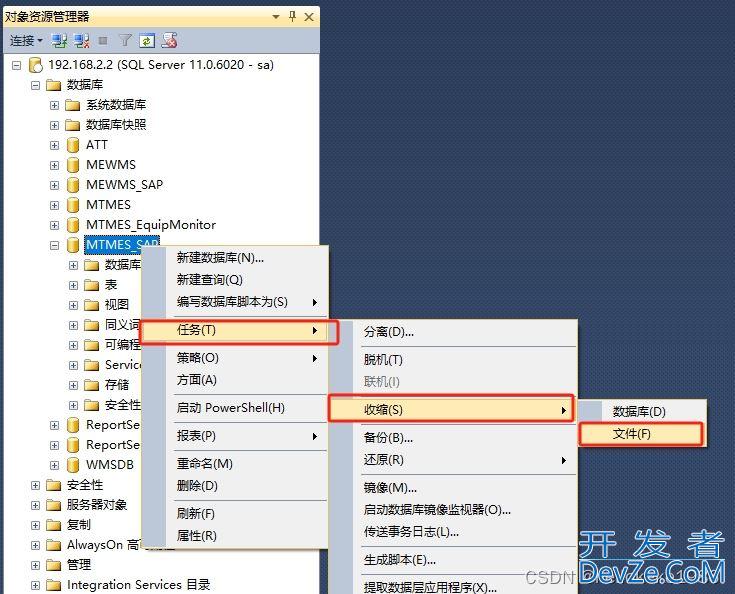Collapse the 数据库 folder node
This screenshot has width=735, height=594.
(35, 85)
